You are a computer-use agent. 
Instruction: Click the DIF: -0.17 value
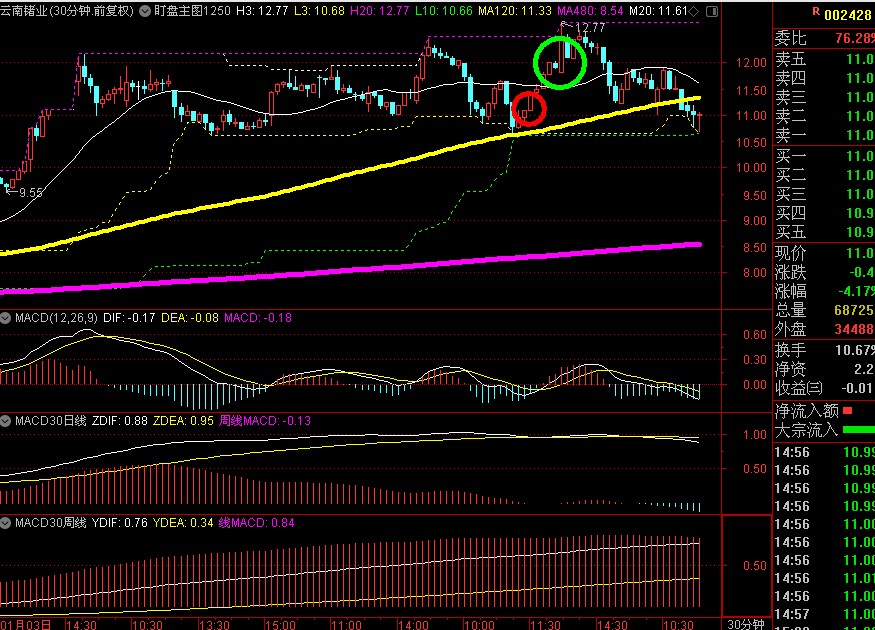pos(129,318)
